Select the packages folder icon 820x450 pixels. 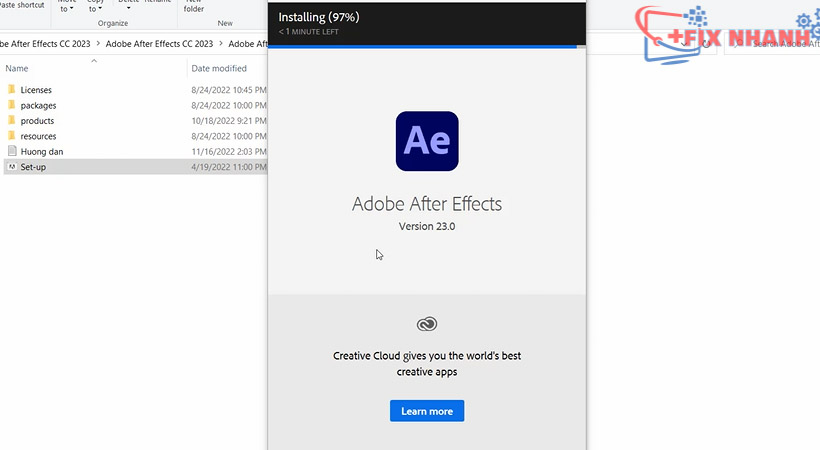[12, 105]
